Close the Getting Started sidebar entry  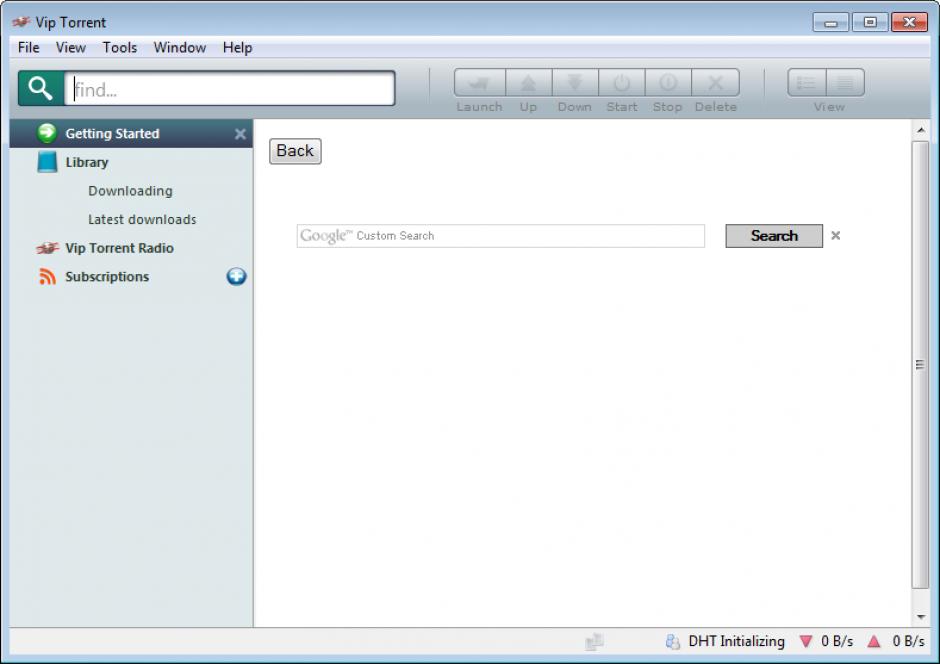click(x=240, y=134)
